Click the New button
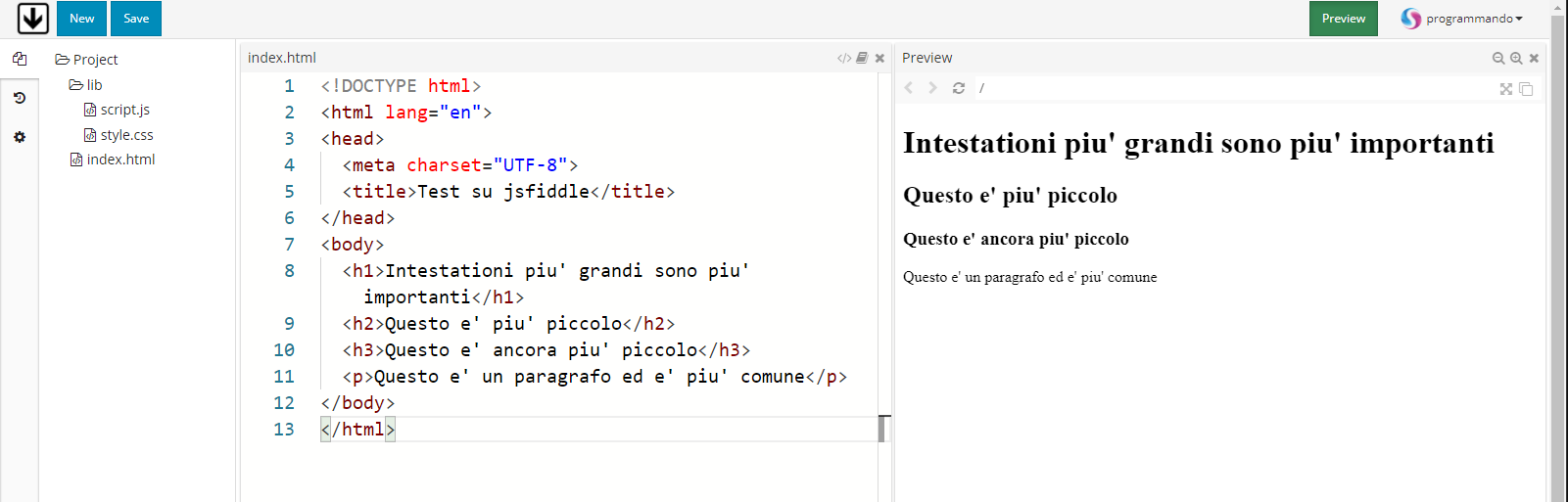The width and height of the screenshot is (1568, 502). 82,19
